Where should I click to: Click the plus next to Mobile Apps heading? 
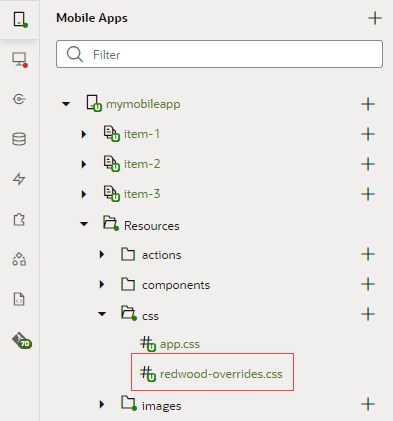(x=375, y=18)
